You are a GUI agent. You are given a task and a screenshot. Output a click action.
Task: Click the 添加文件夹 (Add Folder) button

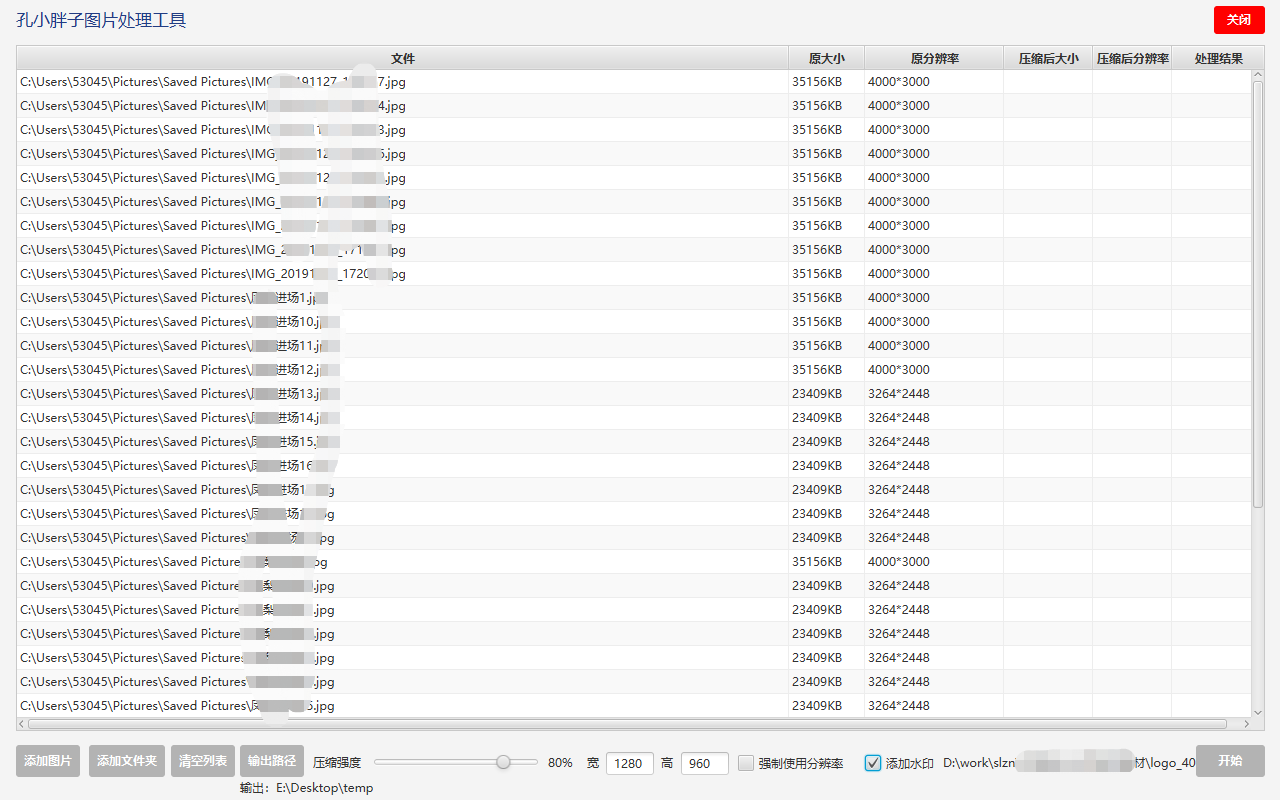coord(126,760)
